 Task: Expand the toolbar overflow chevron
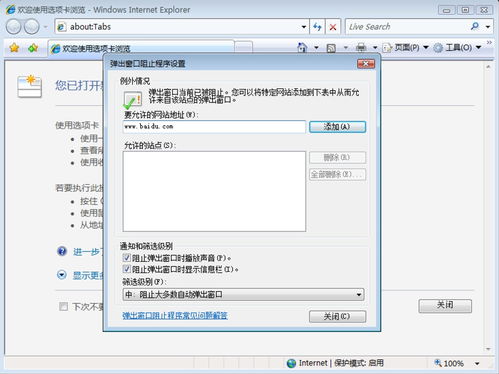(x=489, y=42)
